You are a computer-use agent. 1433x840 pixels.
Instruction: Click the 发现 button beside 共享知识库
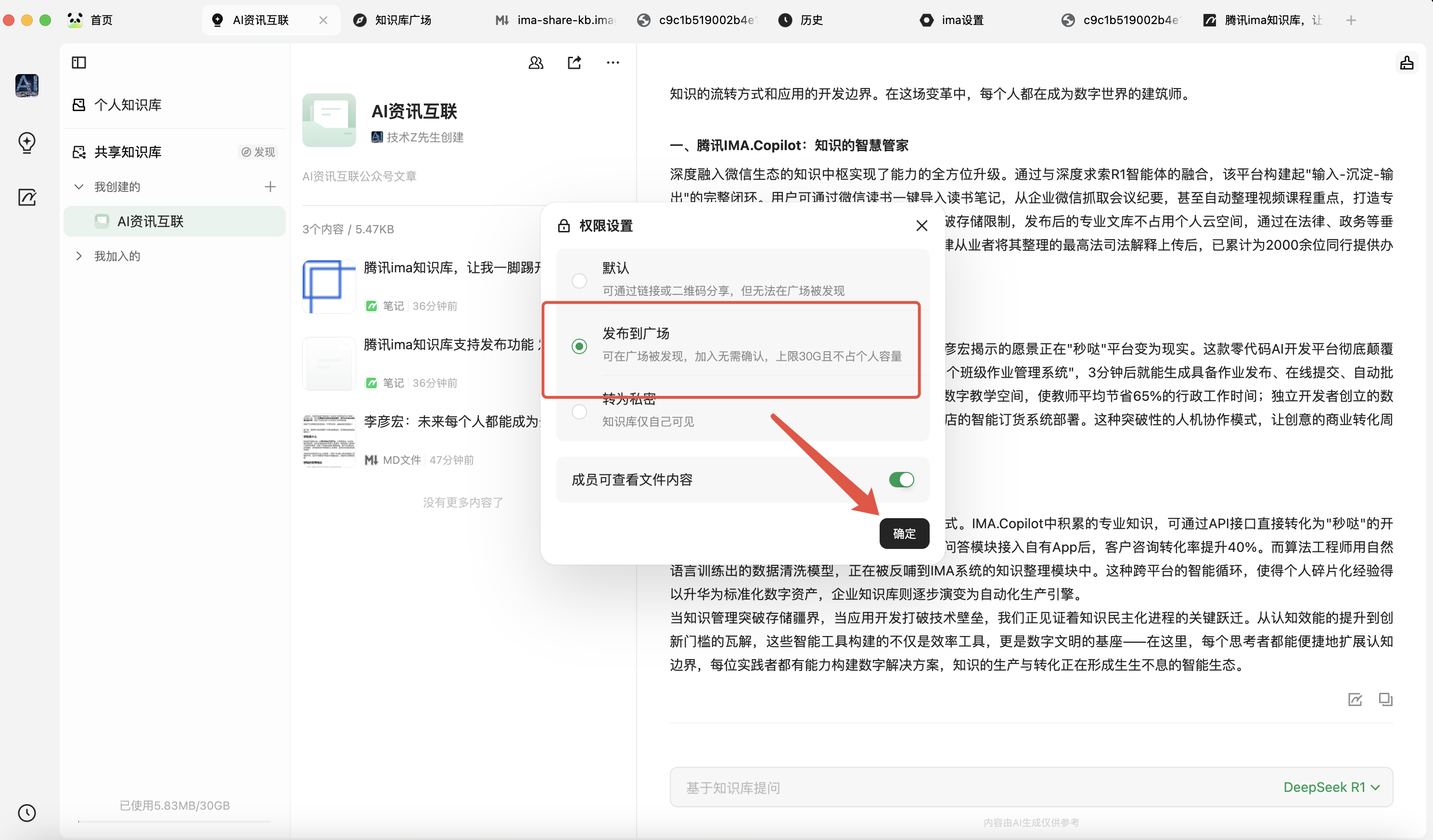(258, 152)
